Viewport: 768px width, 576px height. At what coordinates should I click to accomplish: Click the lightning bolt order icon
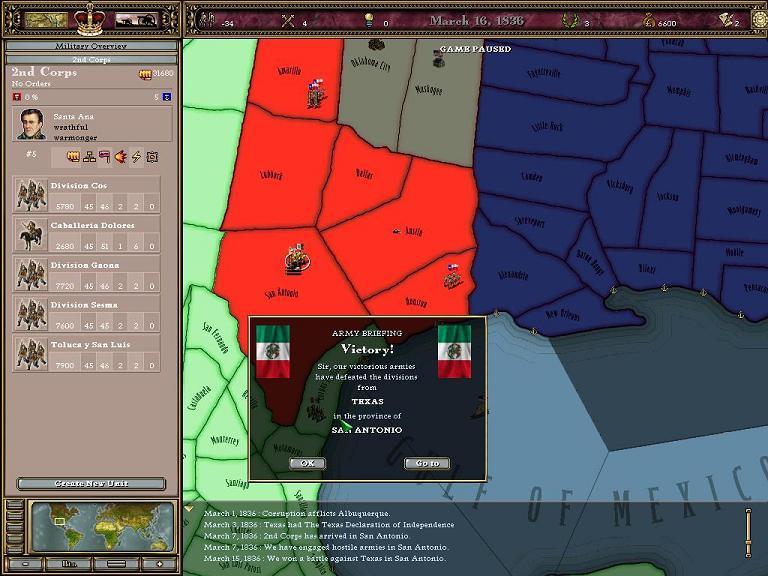tap(137, 157)
